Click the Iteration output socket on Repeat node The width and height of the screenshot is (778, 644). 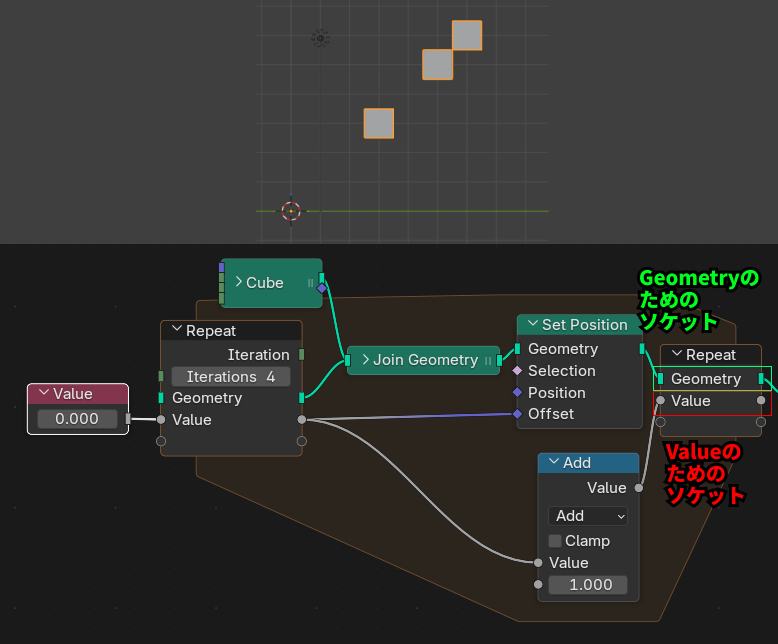pos(302,355)
